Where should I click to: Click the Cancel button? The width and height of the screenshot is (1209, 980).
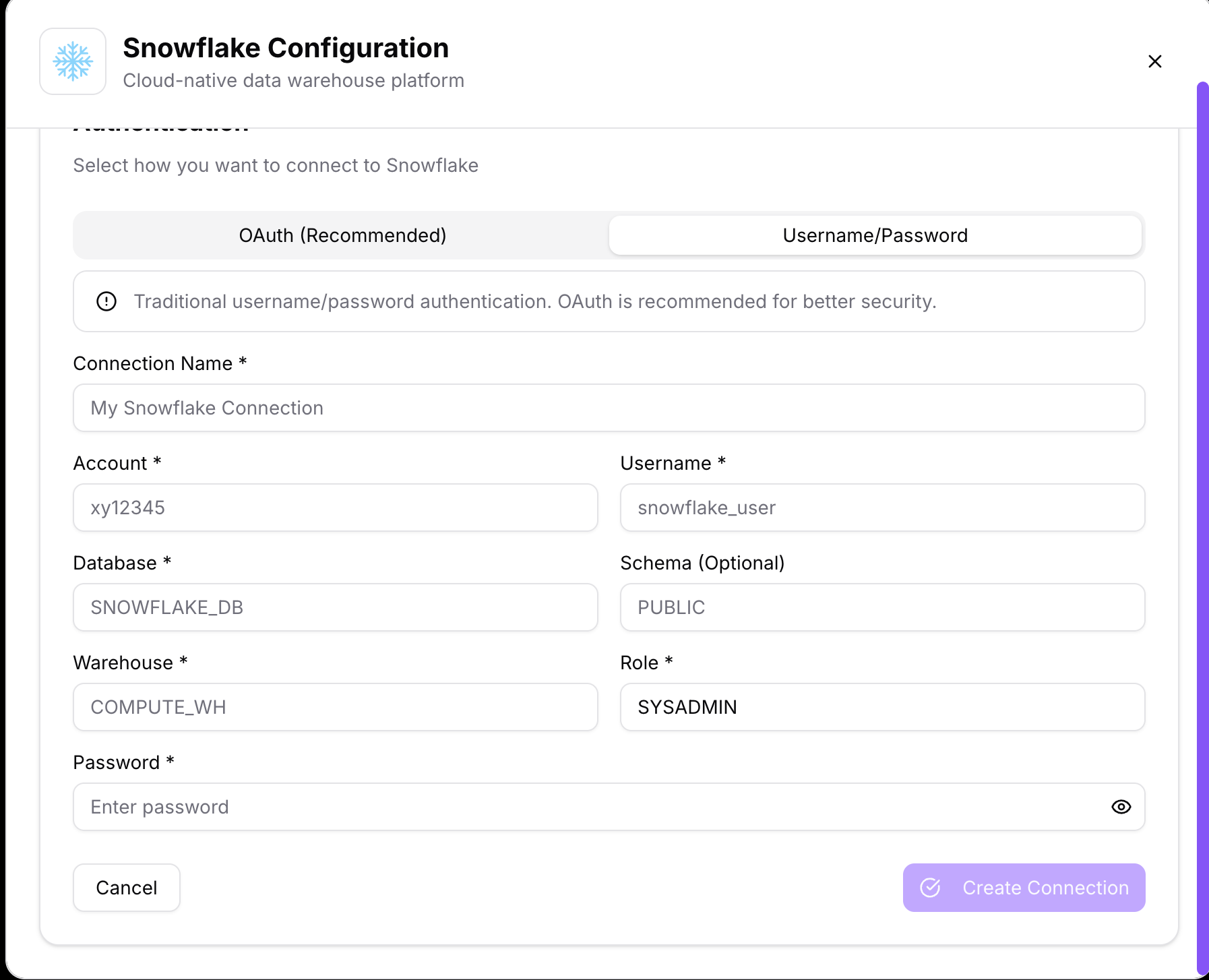pyautogui.click(x=127, y=888)
